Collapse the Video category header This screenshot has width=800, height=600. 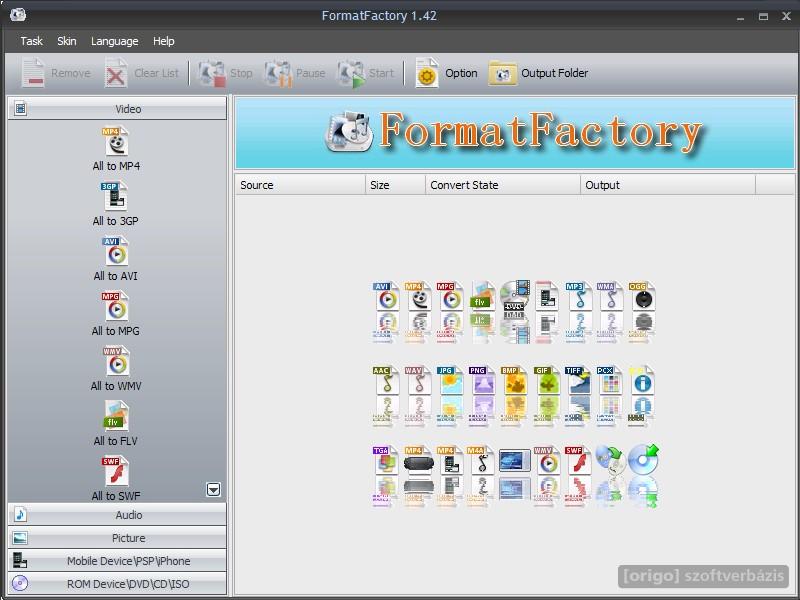click(x=117, y=109)
